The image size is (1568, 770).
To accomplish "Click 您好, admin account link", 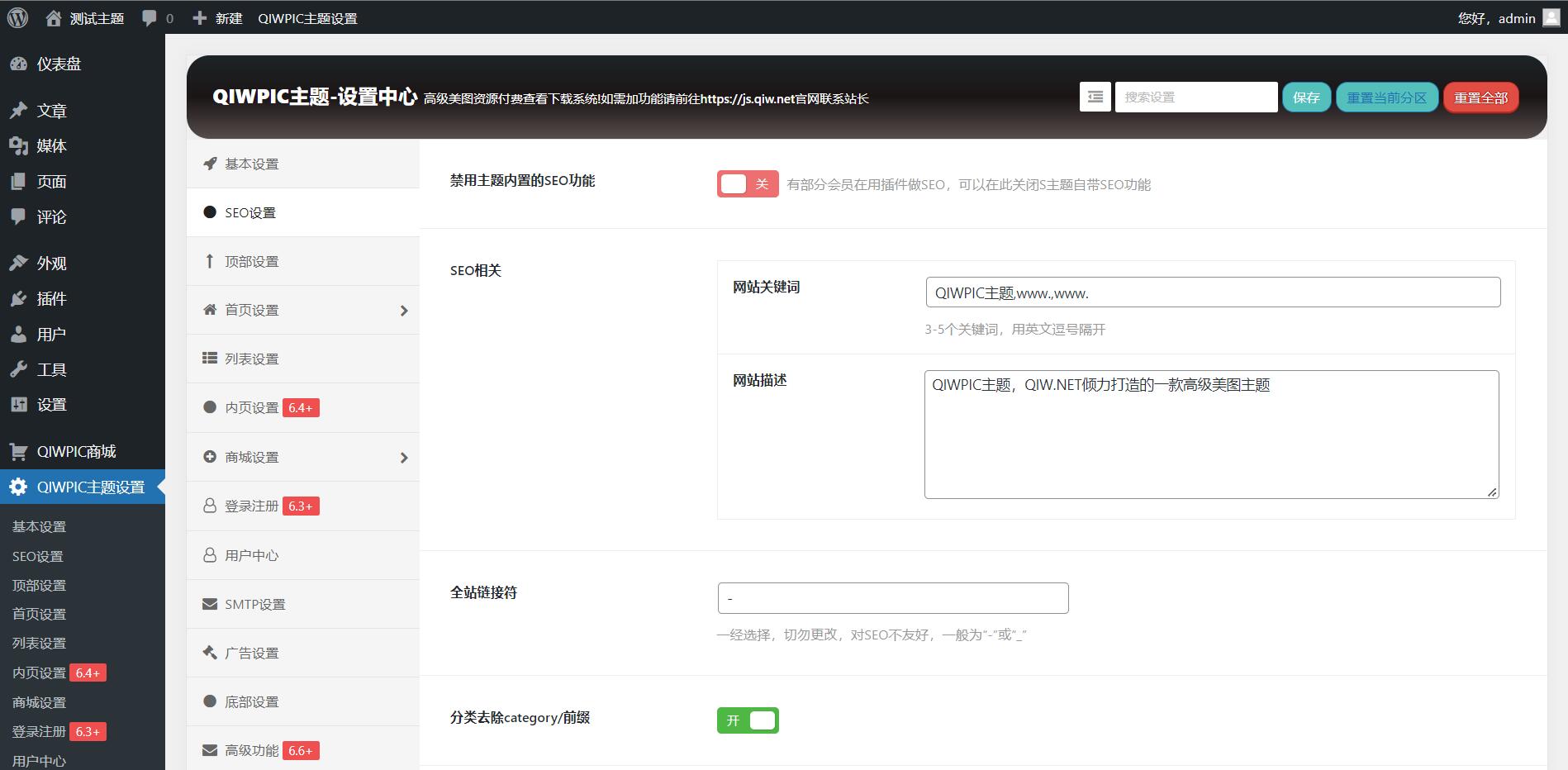I will 1508,18.
